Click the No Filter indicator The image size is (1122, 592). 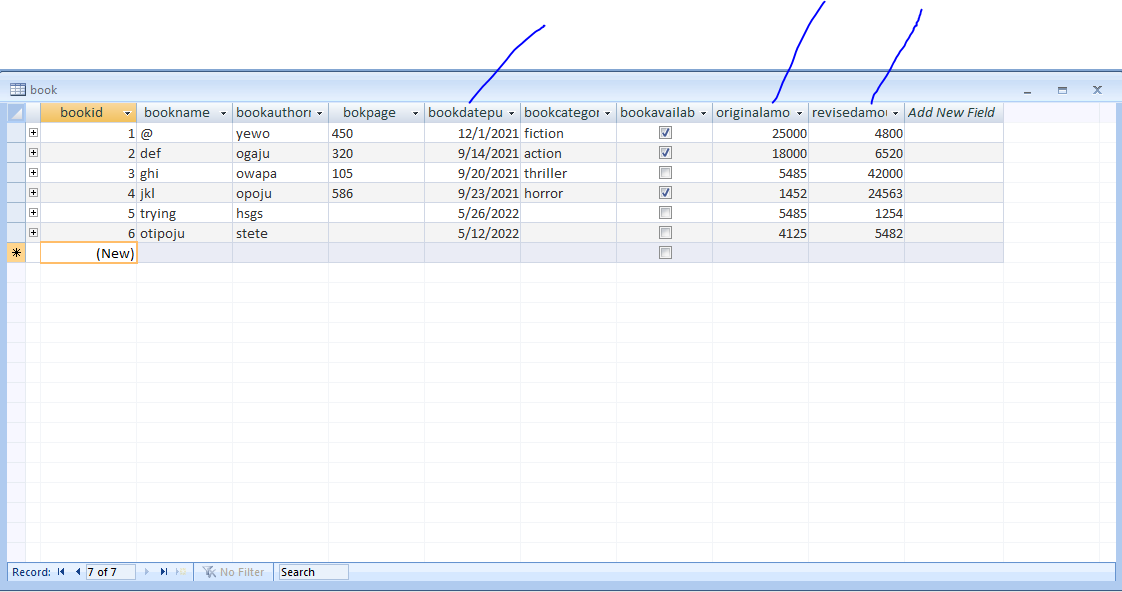click(x=234, y=572)
